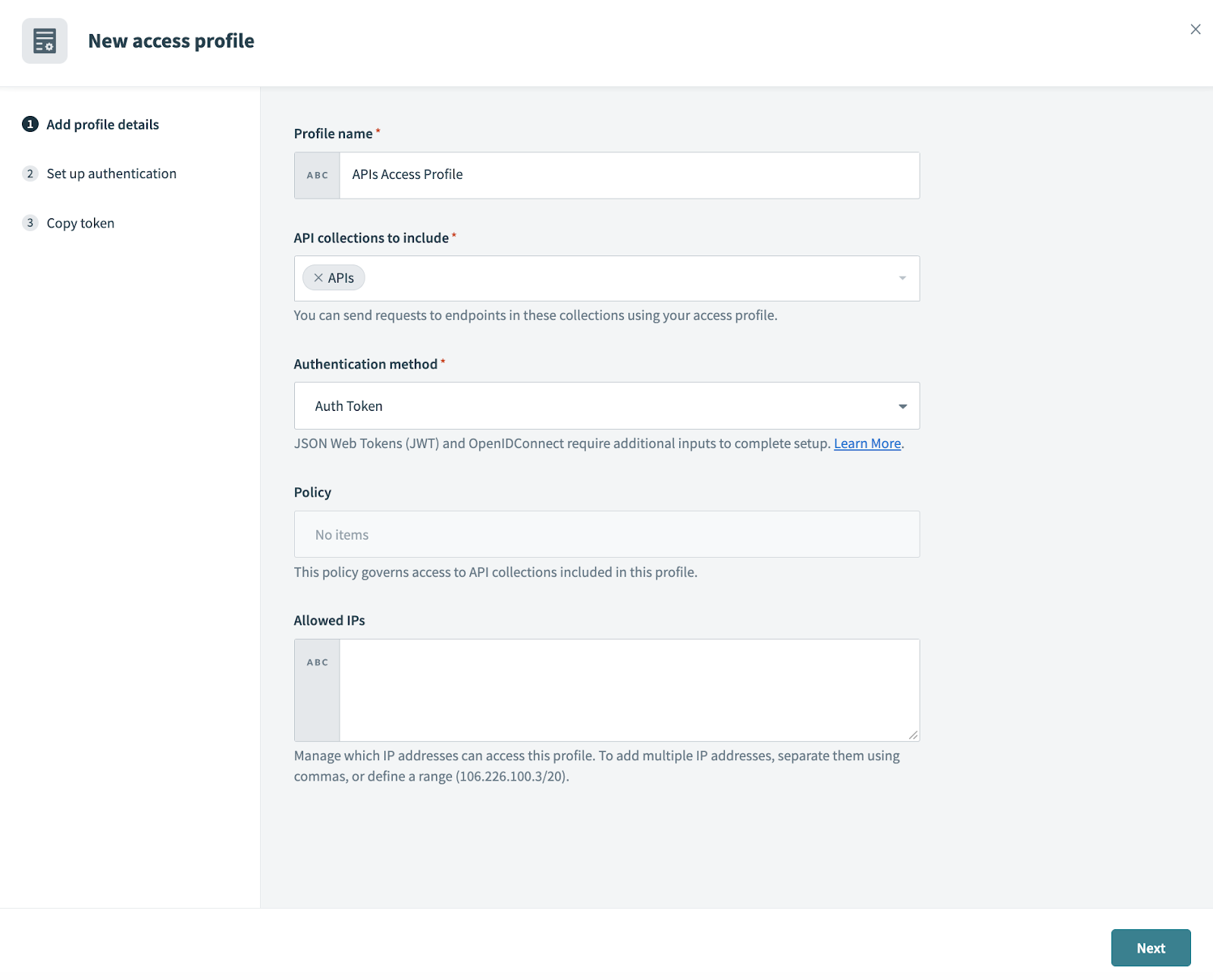Expand the API collections dropdown
Image resolution: width=1213 pixels, height=980 pixels.
pyautogui.click(x=901, y=278)
